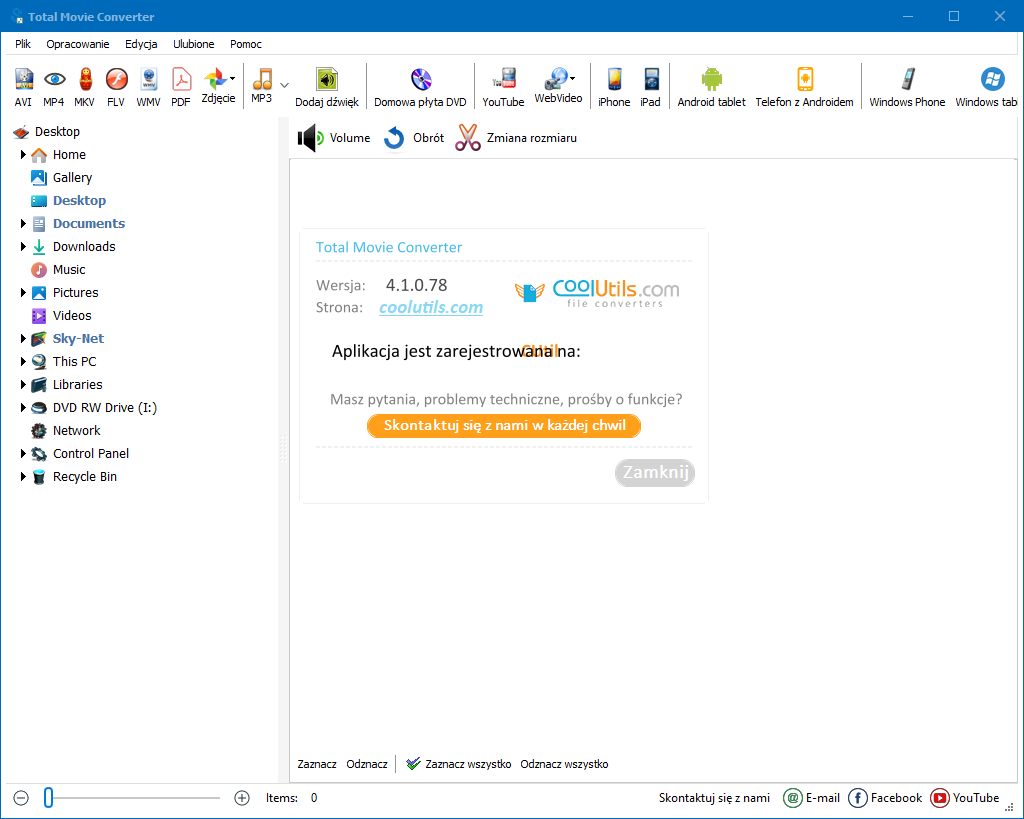Choose WMV format icon
Screen dimensions: 1024x819
coord(149,87)
